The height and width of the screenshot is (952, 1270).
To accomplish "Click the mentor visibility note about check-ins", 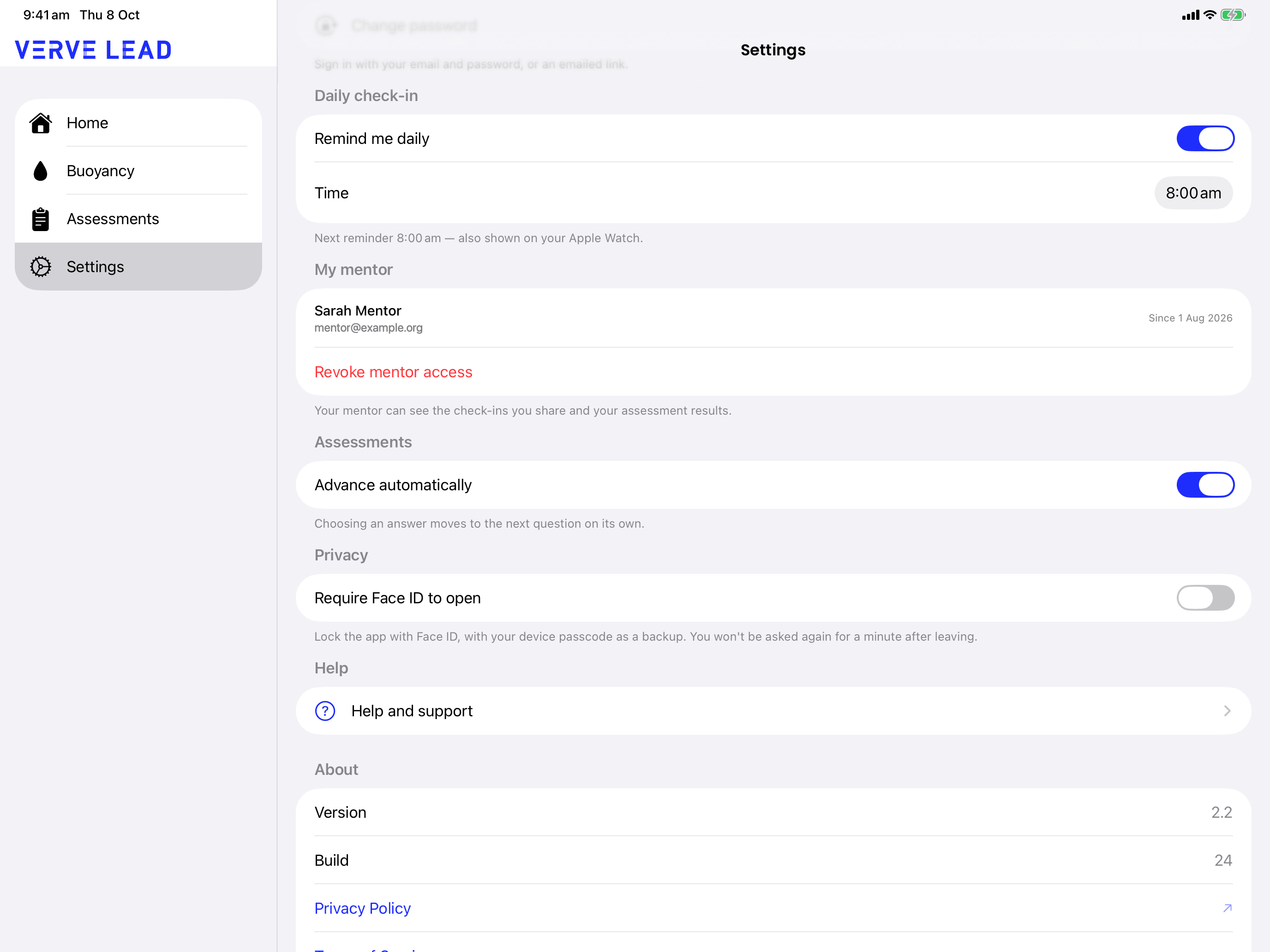I will (x=522, y=411).
